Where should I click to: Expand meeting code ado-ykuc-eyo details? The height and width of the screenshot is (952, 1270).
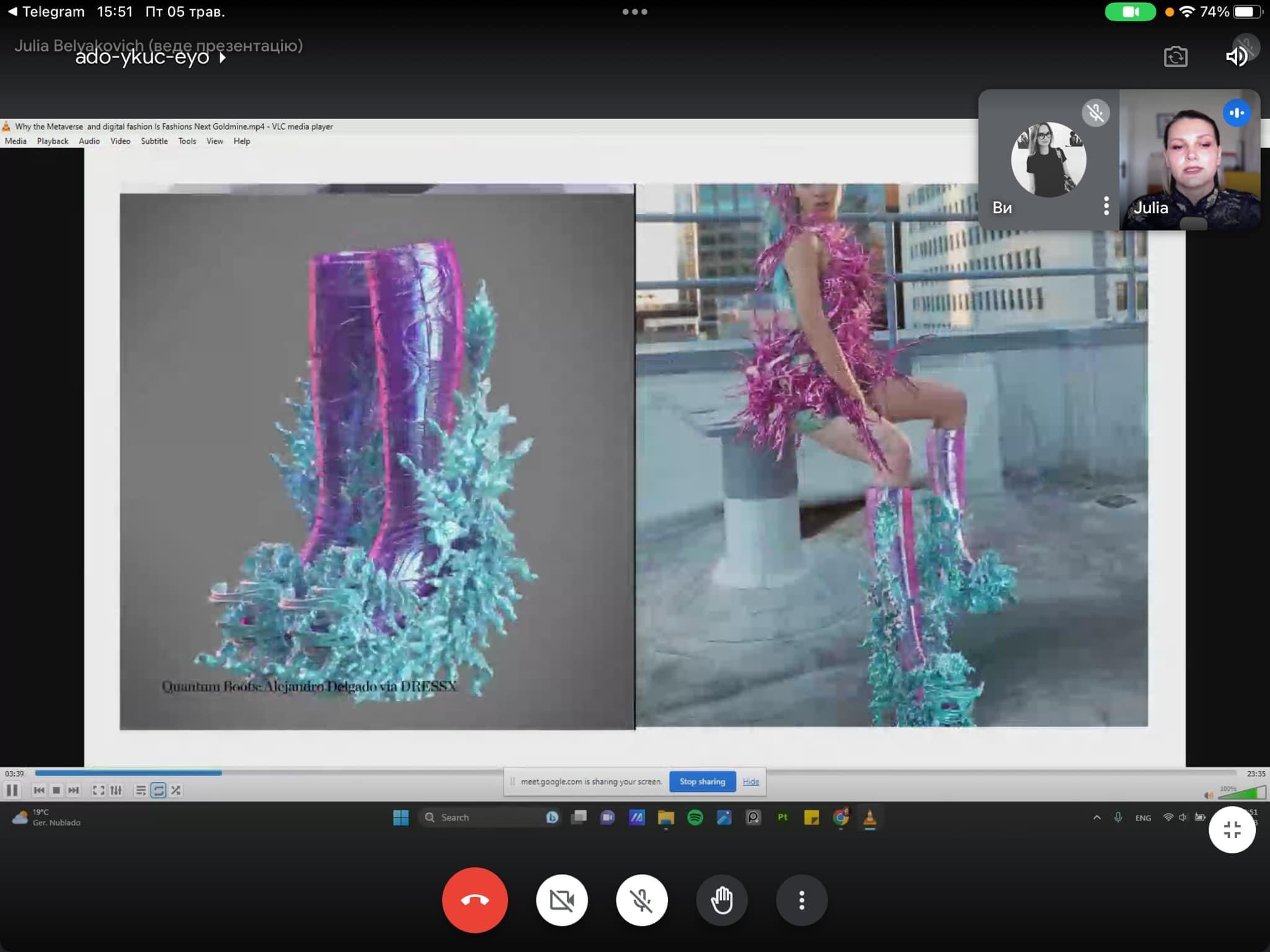point(150,58)
